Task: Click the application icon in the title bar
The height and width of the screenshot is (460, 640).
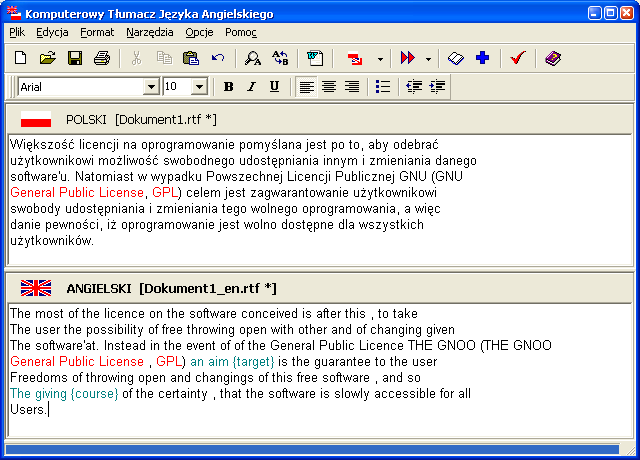Action: pos(14,13)
